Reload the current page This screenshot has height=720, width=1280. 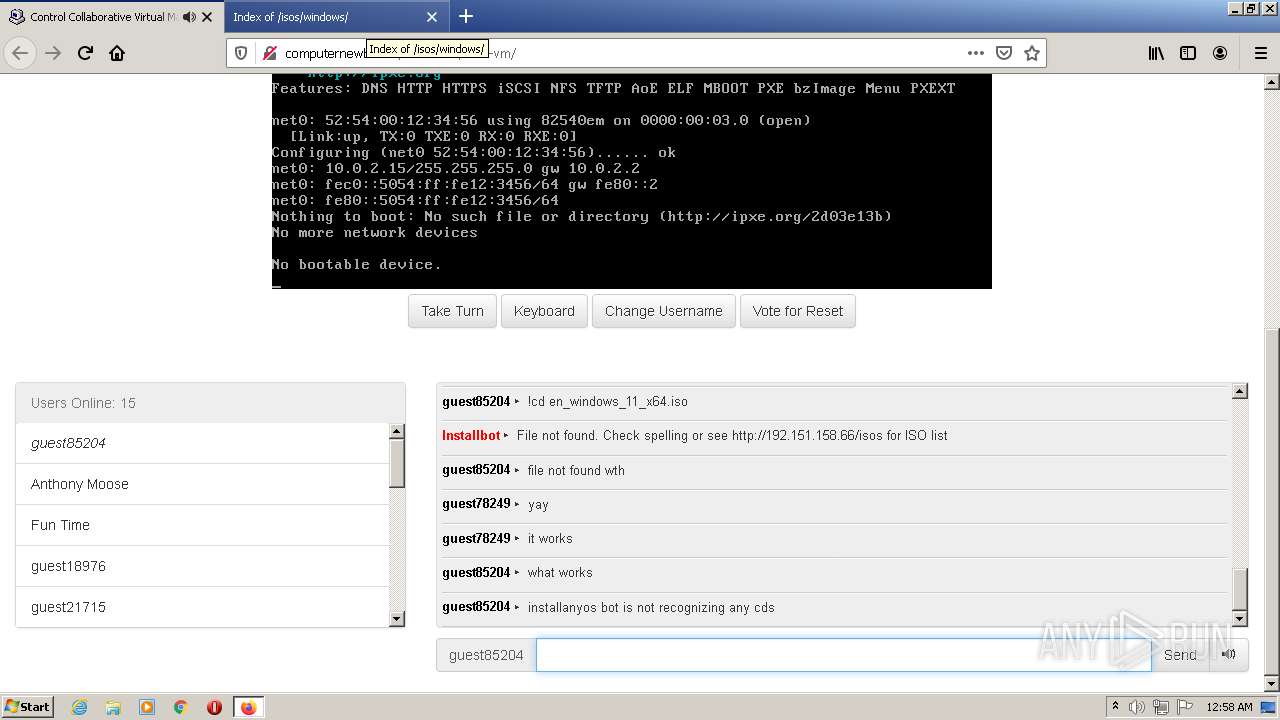point(85,53)
